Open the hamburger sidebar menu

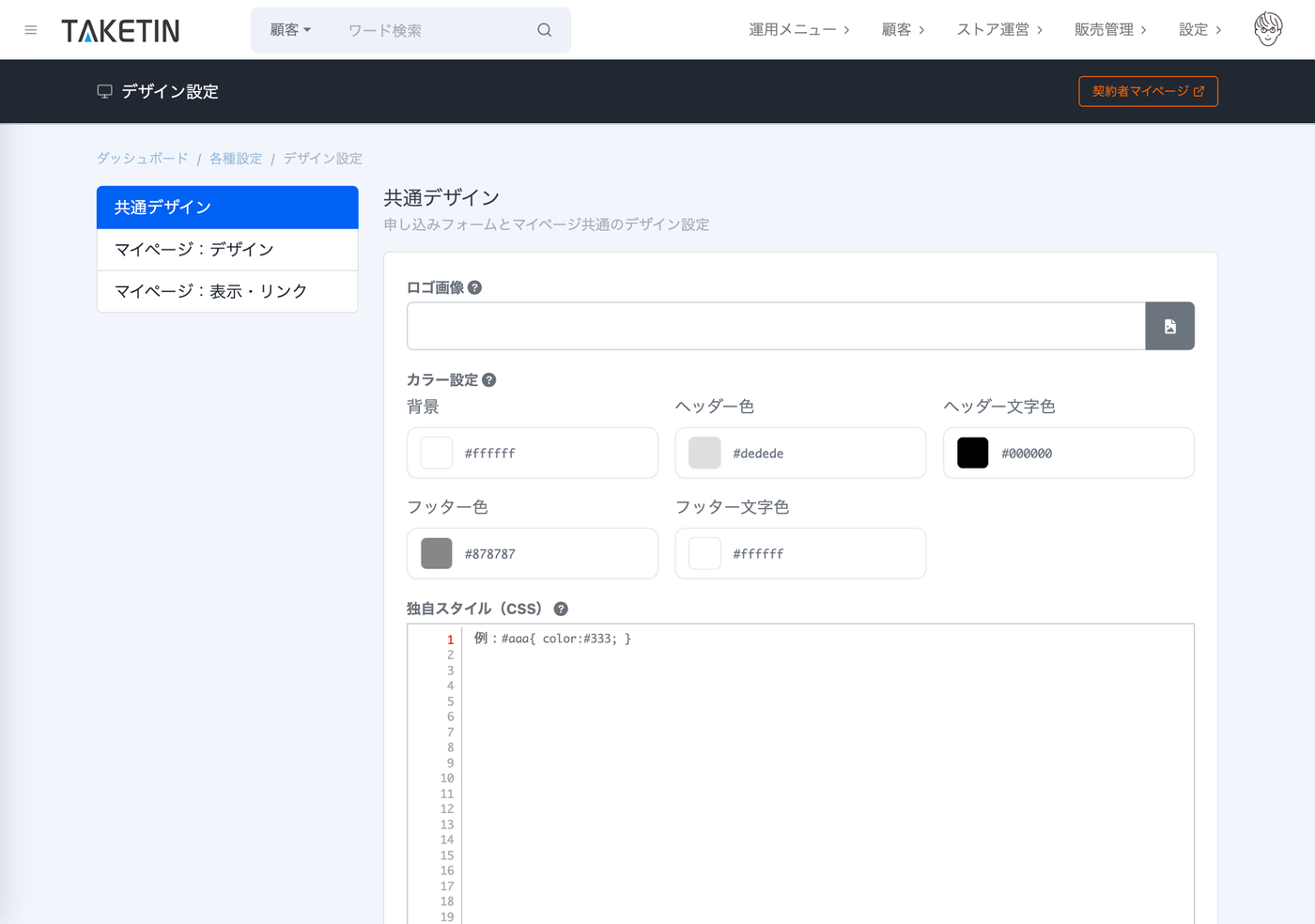31,30
